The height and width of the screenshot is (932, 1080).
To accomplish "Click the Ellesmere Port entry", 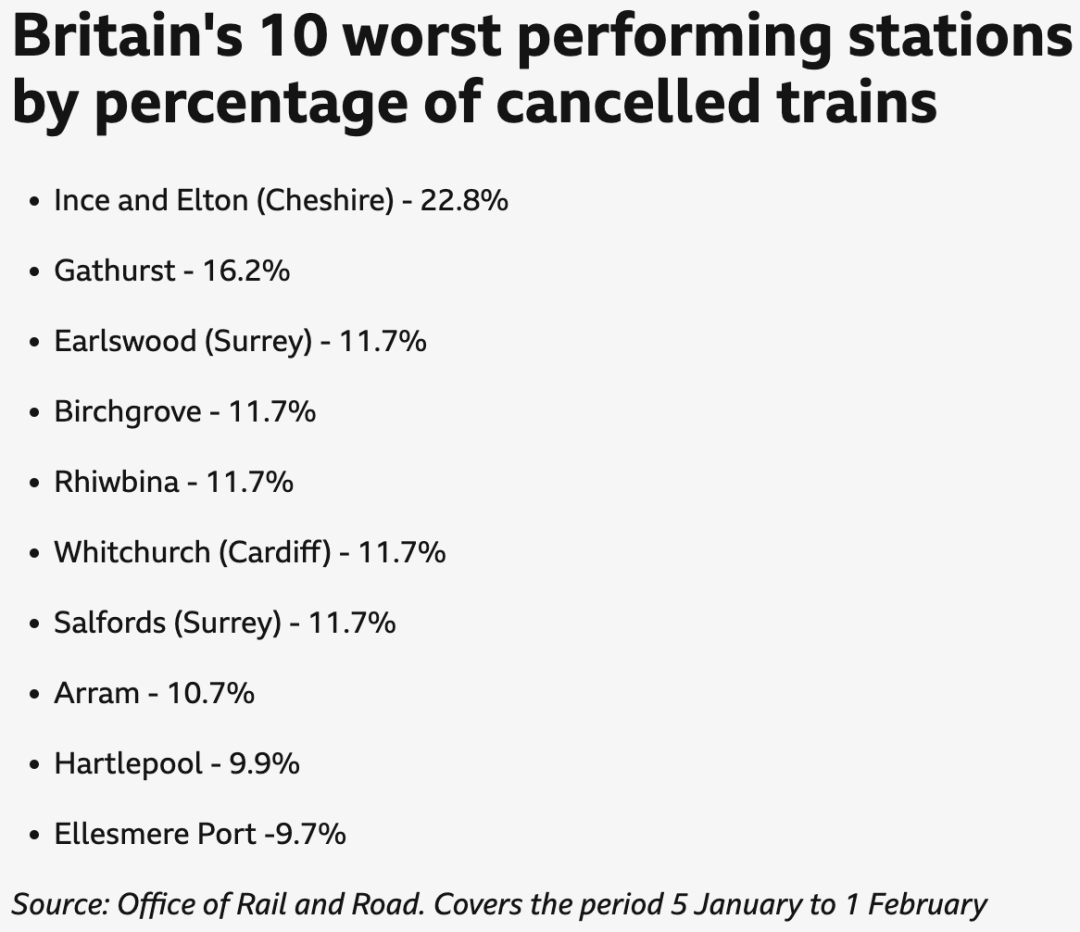I will click(x=200, y=834).
